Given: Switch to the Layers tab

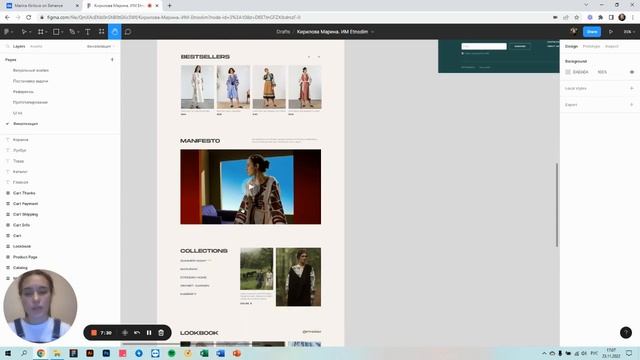Looking at the screenshot, I should point(19,47).
